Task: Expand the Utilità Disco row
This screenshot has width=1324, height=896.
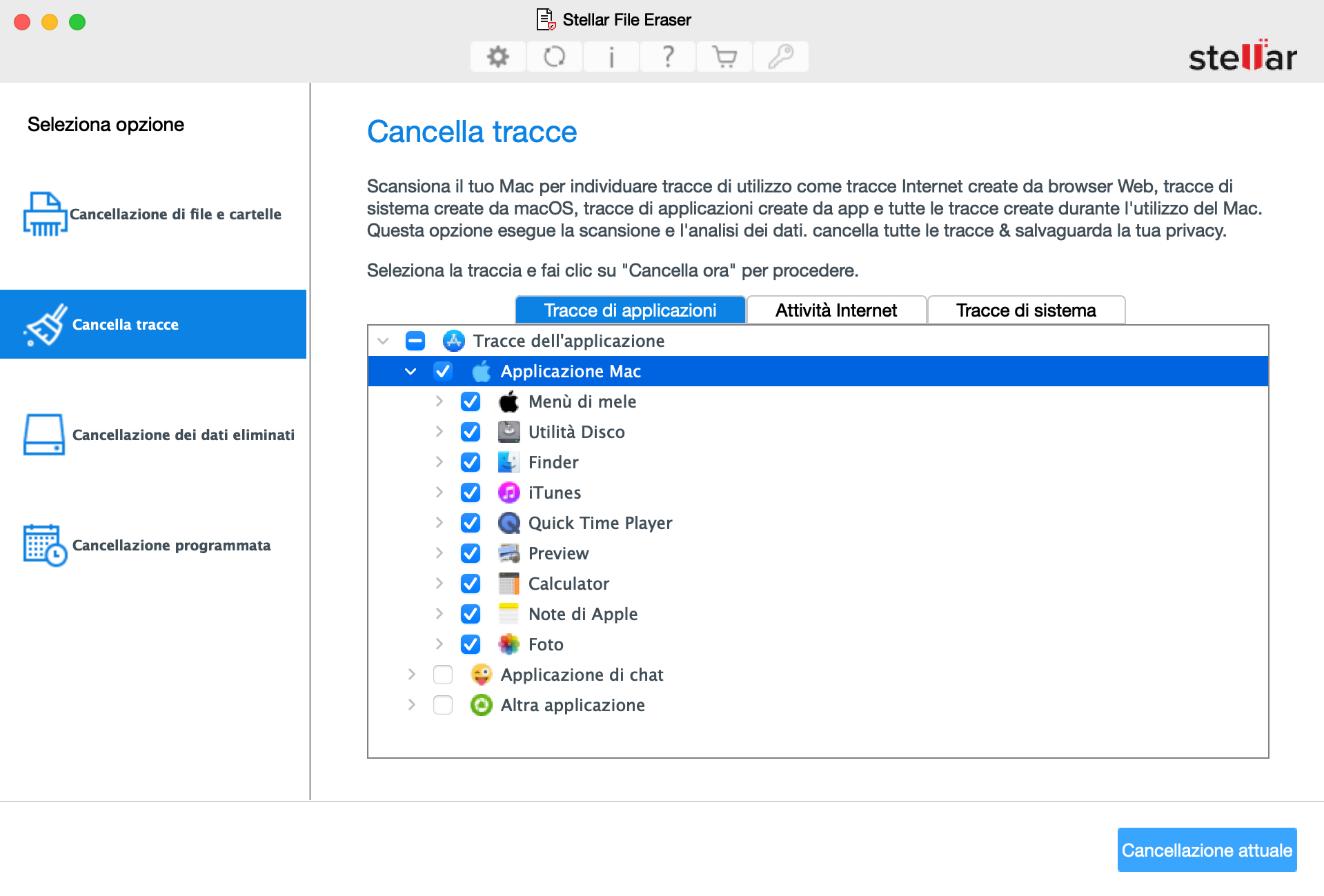Action: (439, 431)
